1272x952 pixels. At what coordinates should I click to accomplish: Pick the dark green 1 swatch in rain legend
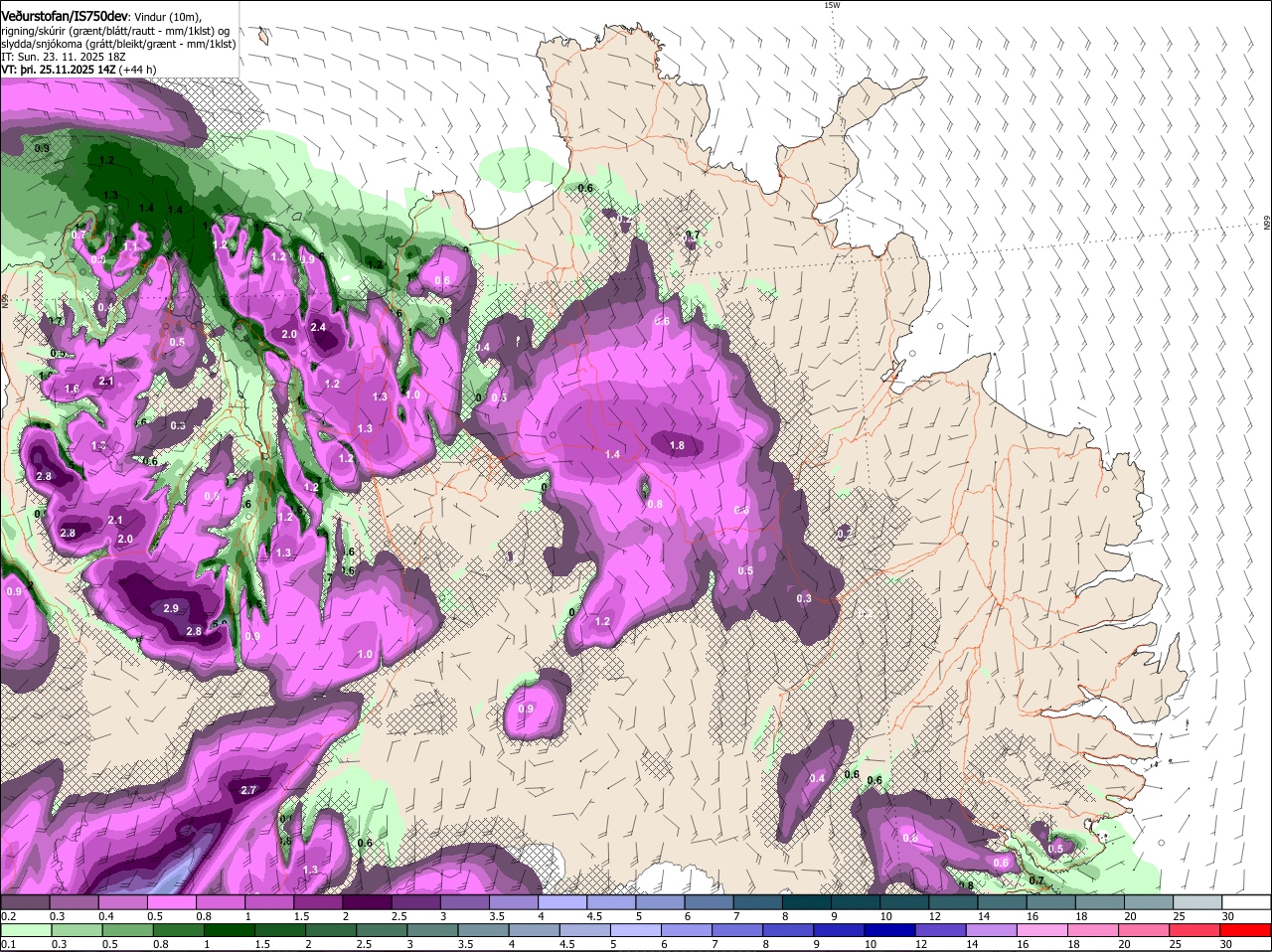pyautogui.click(x=231, y=930)
